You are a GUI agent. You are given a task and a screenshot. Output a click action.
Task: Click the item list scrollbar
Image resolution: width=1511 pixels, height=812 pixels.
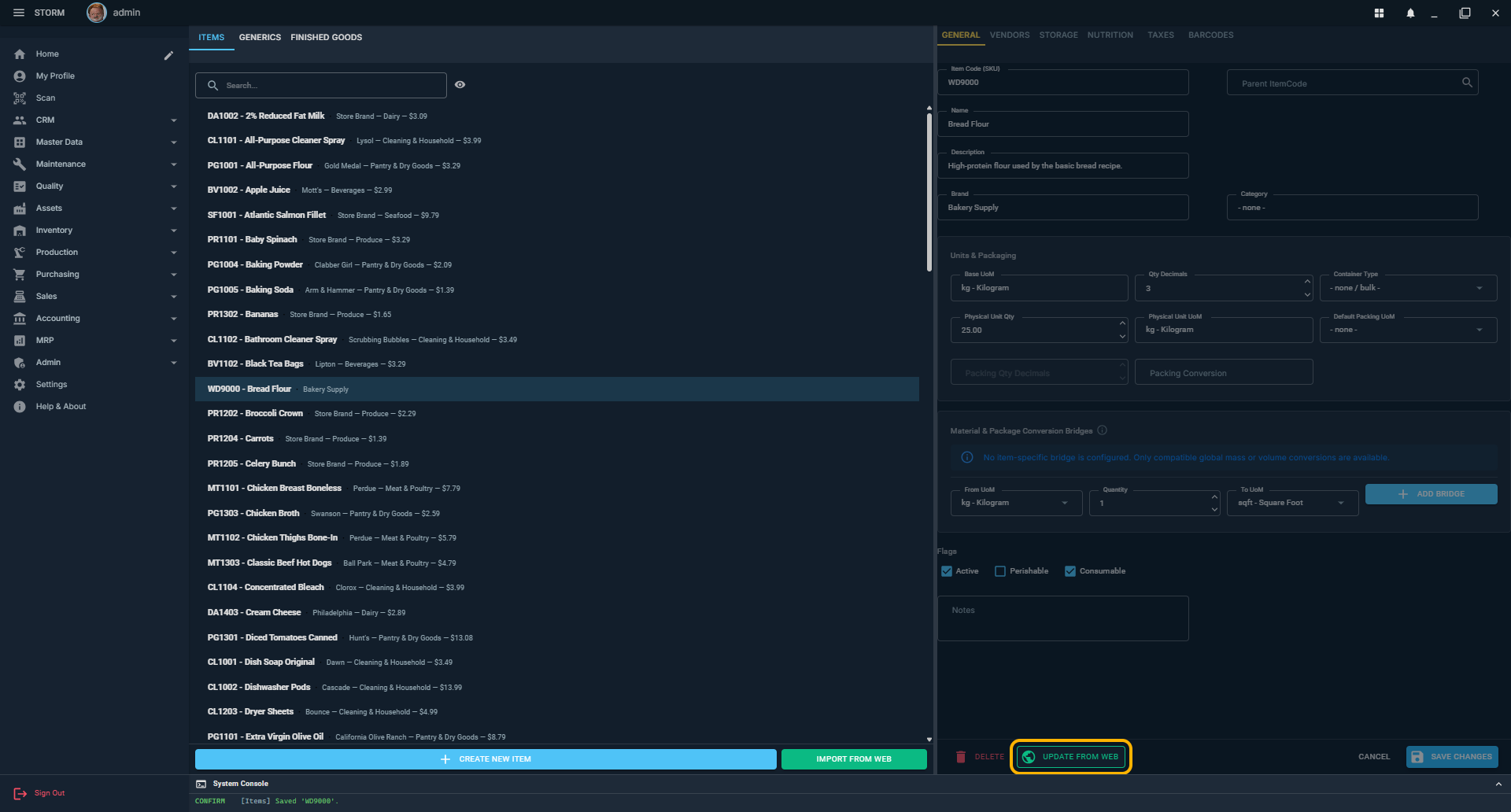tap(929, 191)
